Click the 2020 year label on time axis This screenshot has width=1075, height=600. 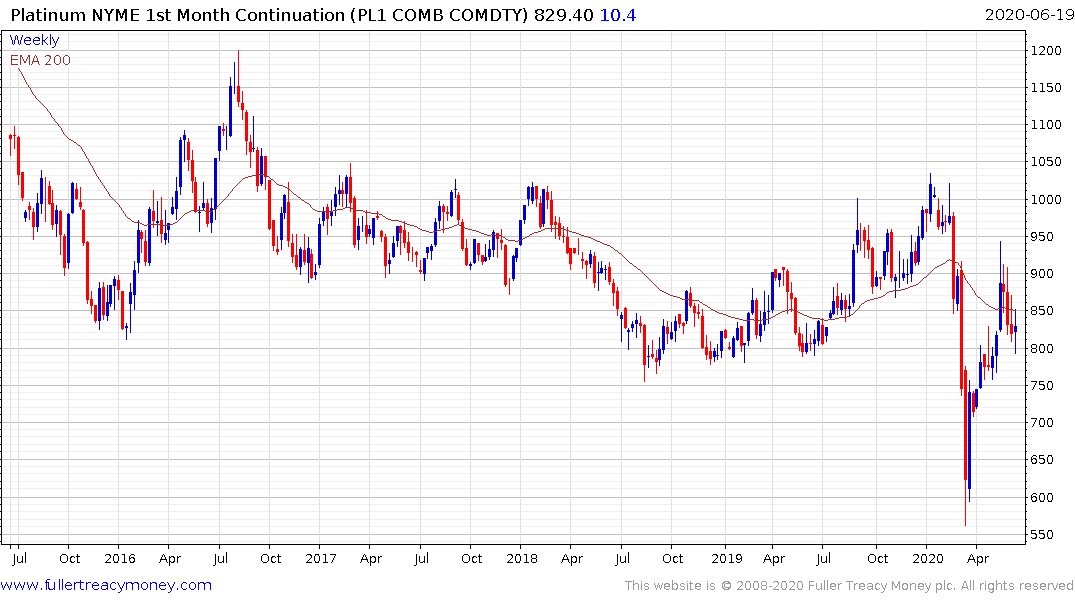[928, 558]
